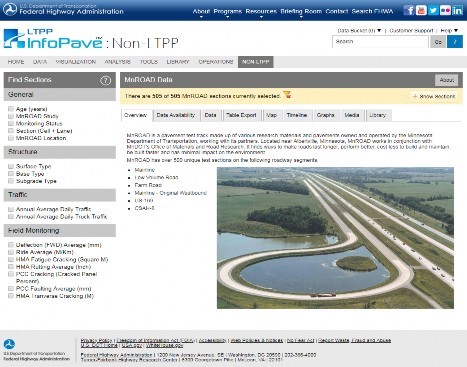Image resolution: width=467 pixels, height=367 pixels.
Task: Select PCC Cracking (Cracked Panel Percent) checkbox
Action: click(11, 274)
